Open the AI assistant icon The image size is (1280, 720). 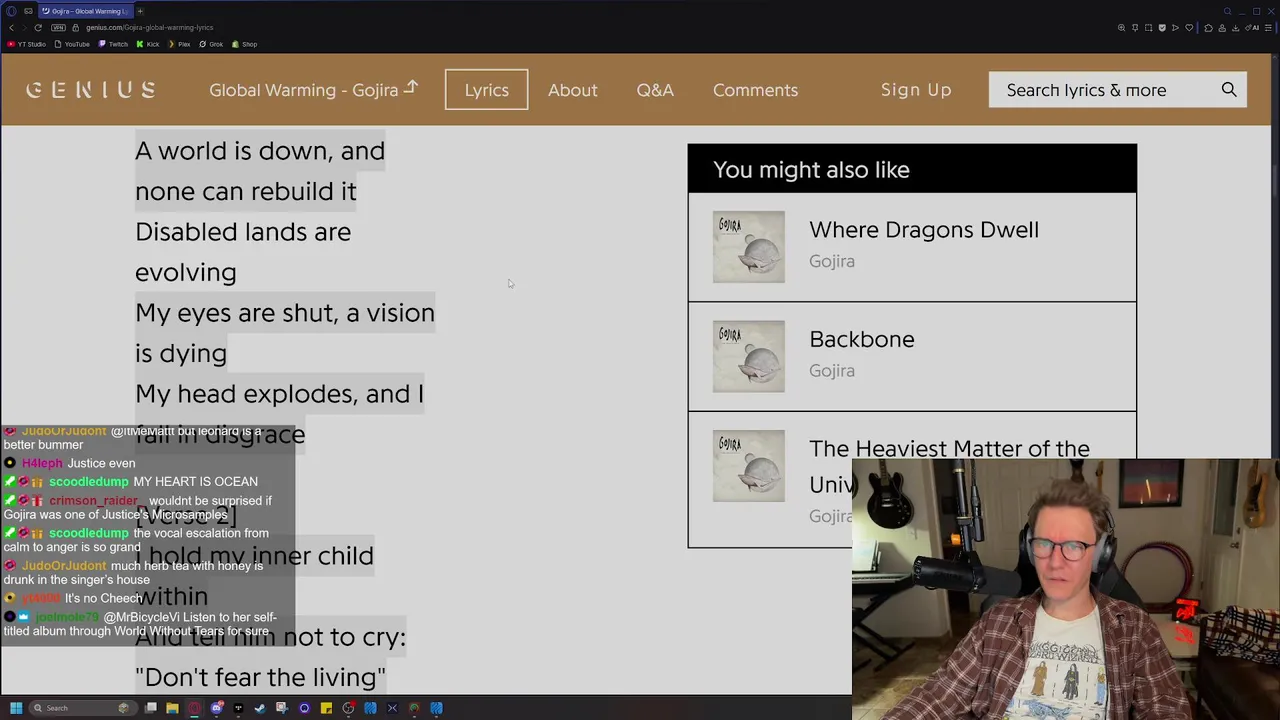(x=1252, y=28)
